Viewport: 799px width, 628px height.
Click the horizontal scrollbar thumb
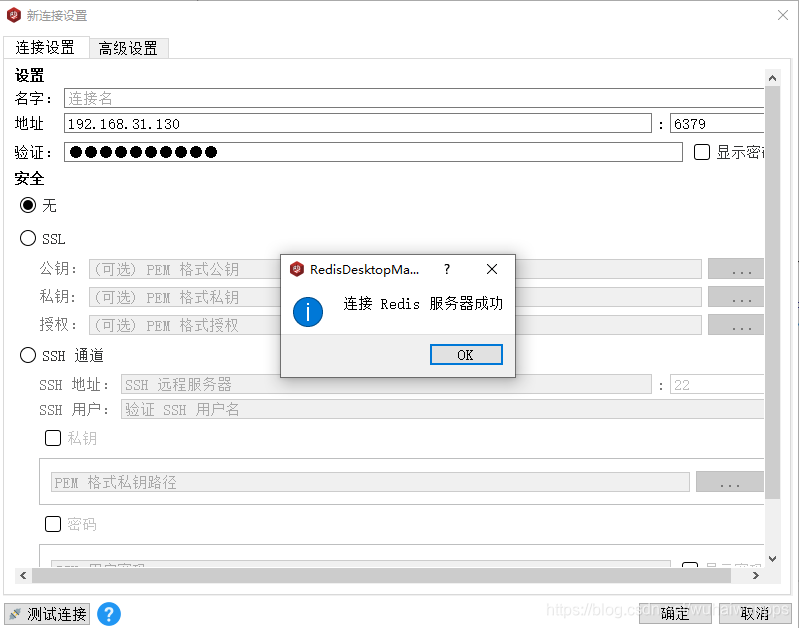tap(381, 575)
